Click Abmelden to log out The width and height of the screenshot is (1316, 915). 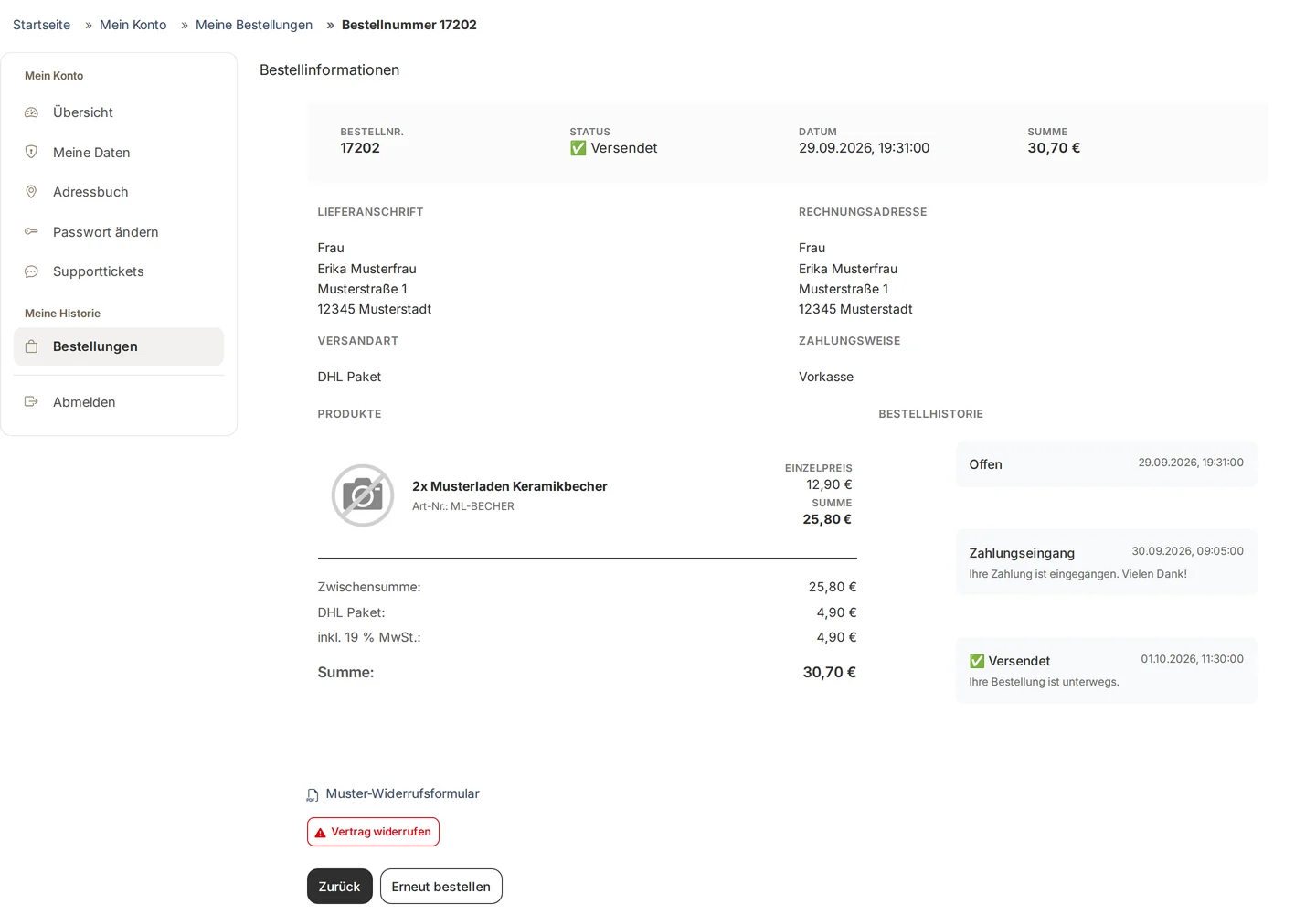click(119, 402)
